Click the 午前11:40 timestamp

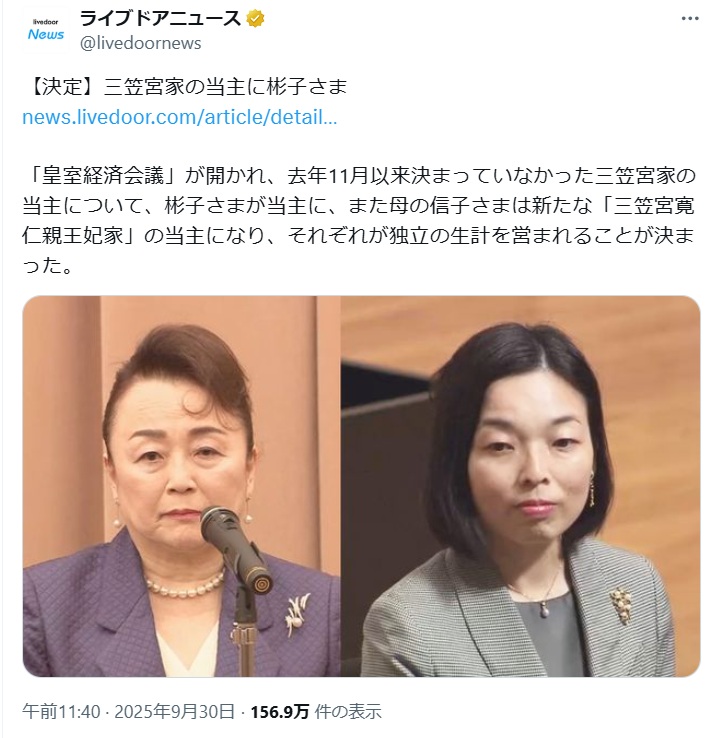point(61,712)
